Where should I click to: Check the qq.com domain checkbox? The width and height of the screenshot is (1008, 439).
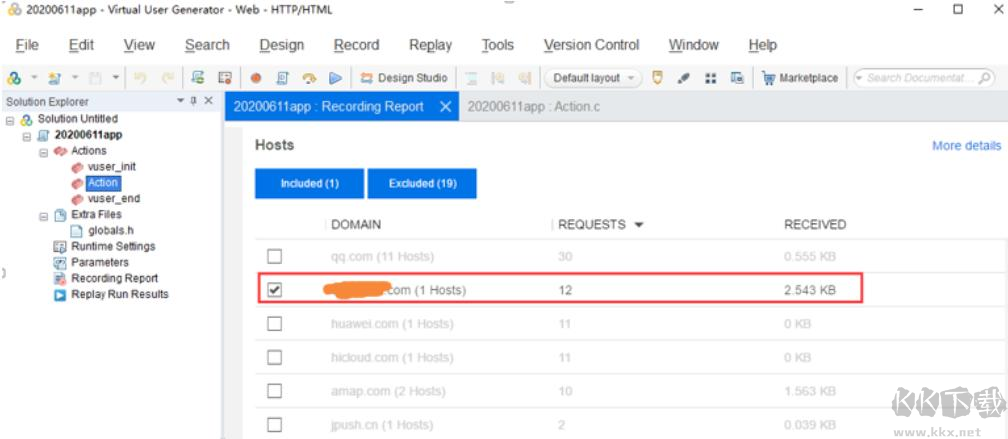tap(275, 256)
